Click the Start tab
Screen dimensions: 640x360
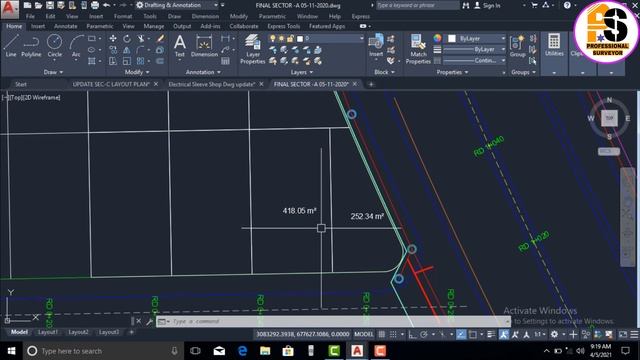(x=21, y=84)
